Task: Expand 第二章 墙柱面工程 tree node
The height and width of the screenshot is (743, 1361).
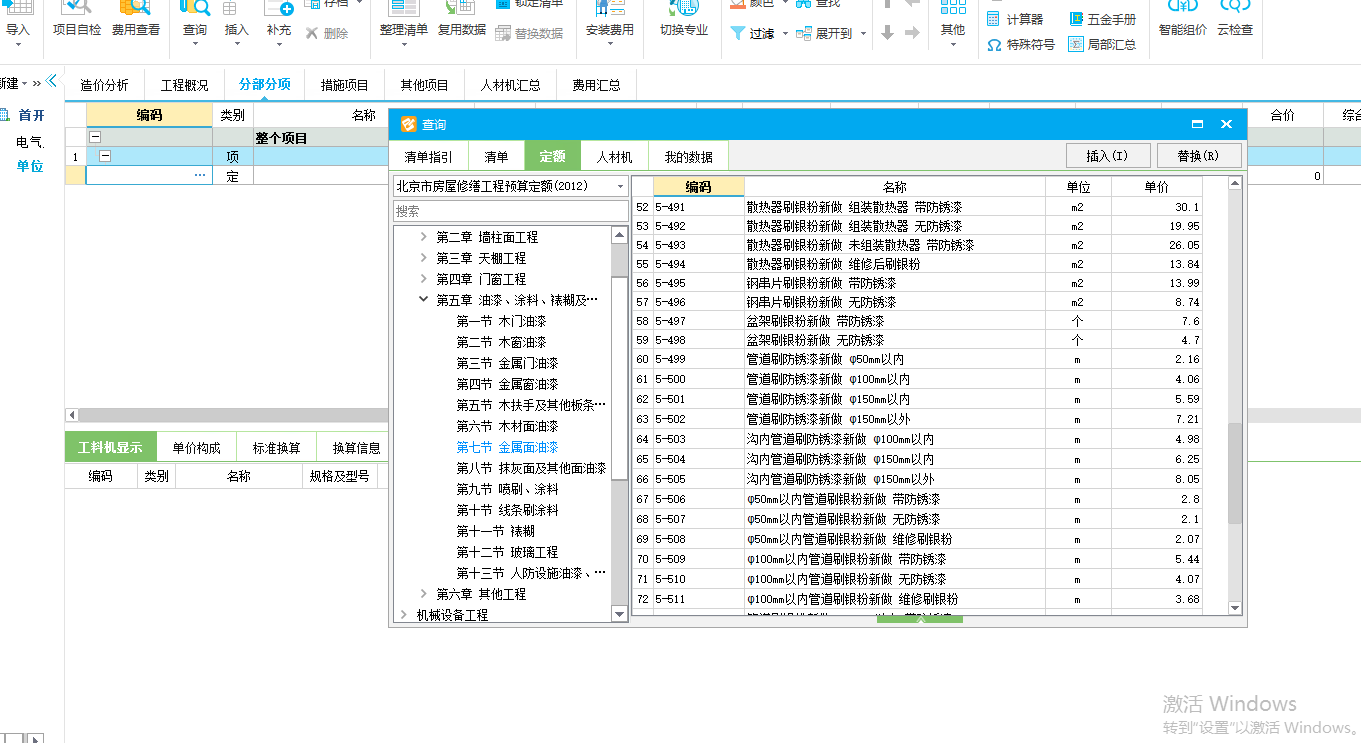Action: pos(424,237)
